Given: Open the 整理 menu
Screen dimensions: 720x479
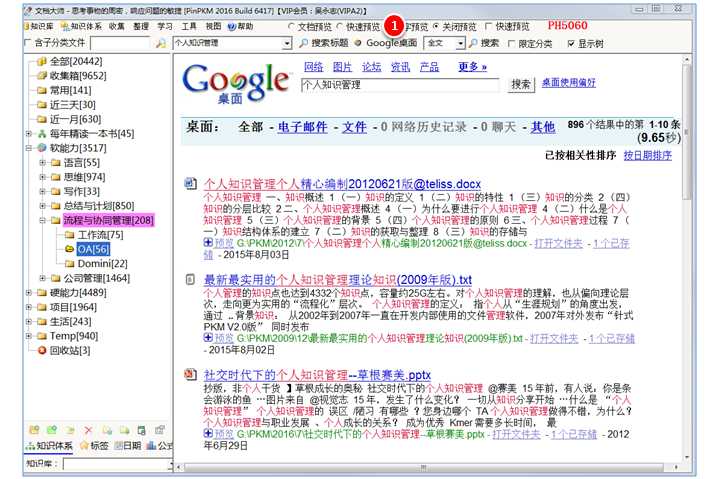Looking at the screenshot, I should [141, 27].
